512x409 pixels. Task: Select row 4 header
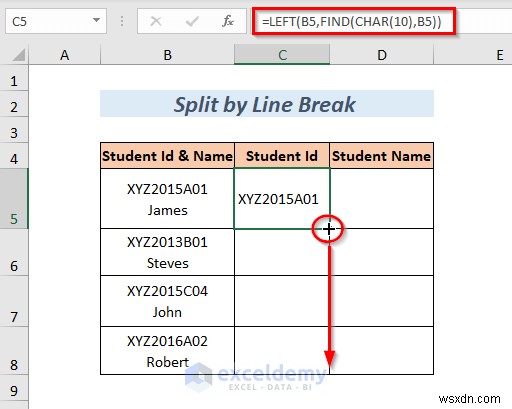point(14,156)
